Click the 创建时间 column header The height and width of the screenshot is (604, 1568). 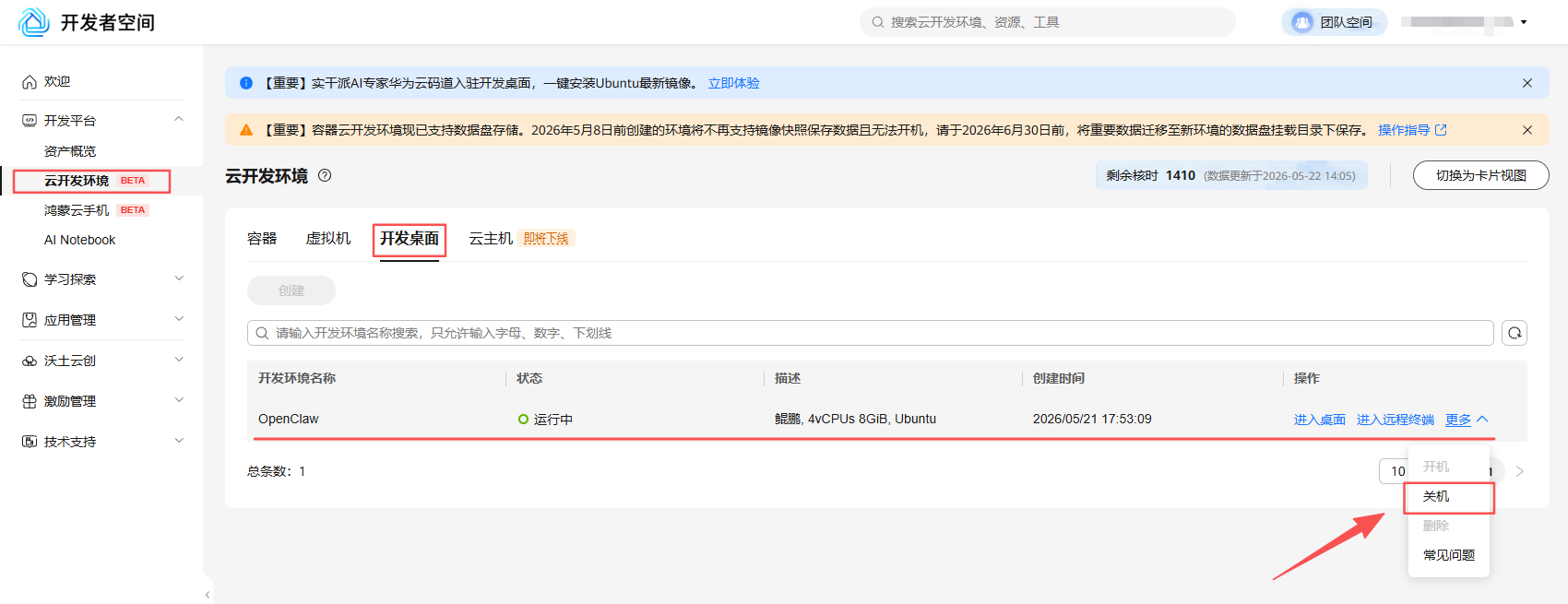pyautogui.click(x=1059, y=378)
